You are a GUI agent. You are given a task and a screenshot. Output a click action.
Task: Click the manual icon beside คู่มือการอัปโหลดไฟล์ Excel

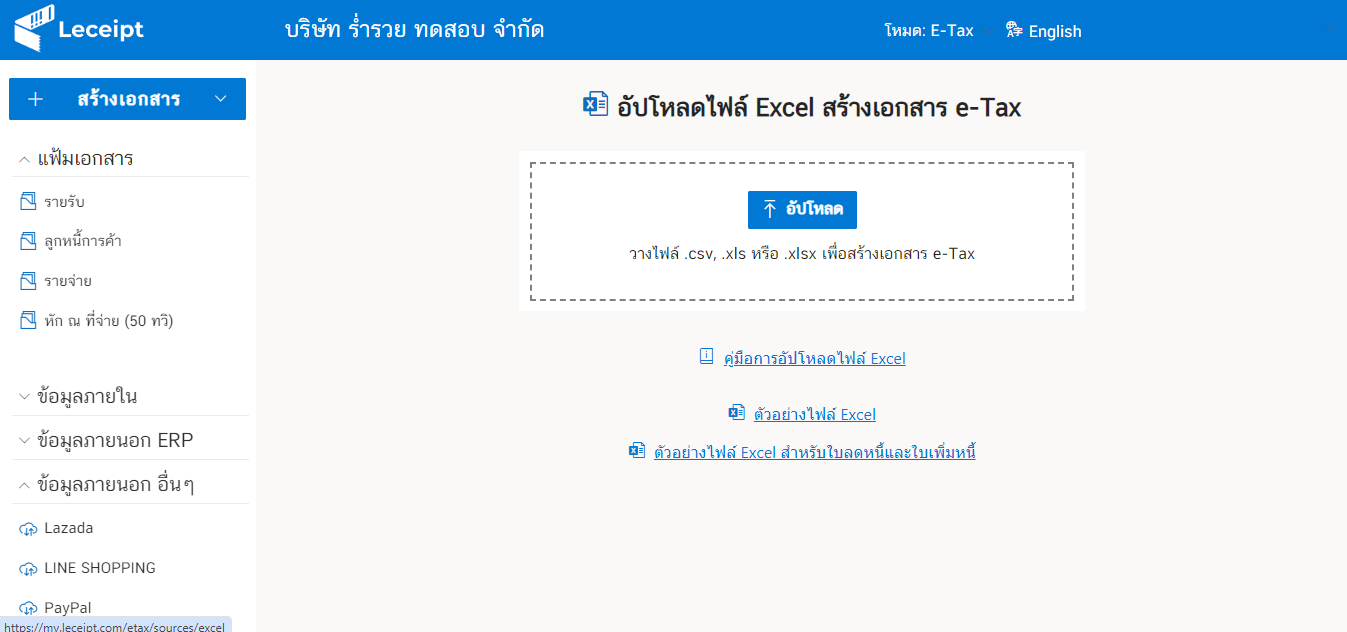(707, 356)
